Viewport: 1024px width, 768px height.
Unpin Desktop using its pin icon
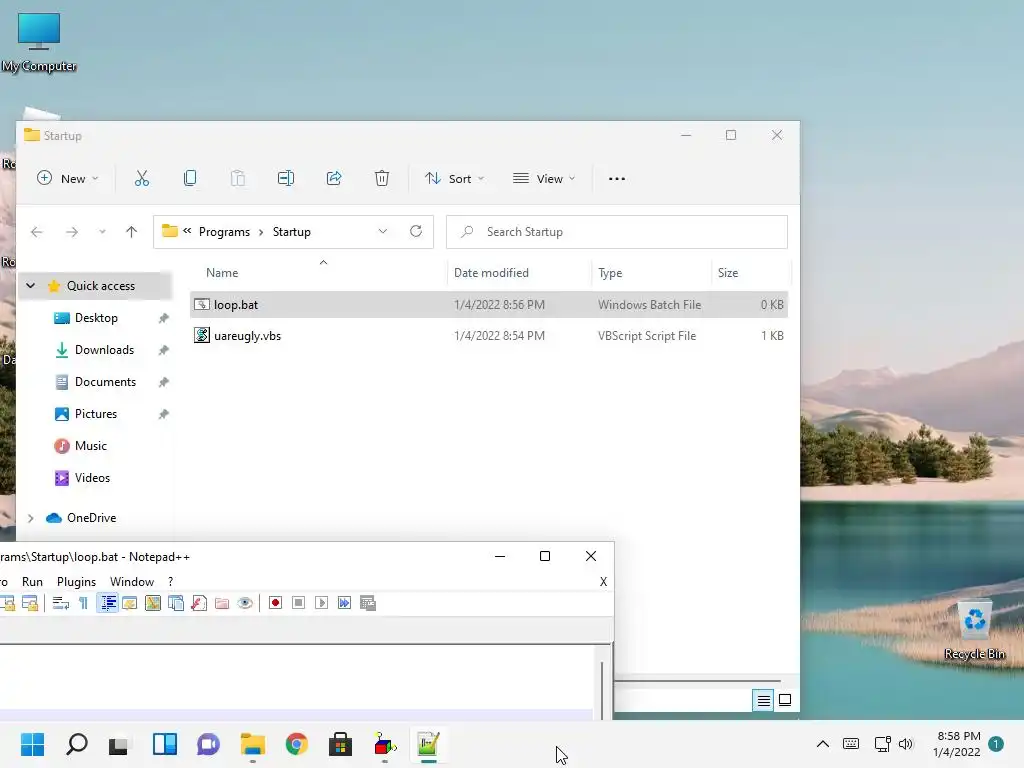click(163, 318)
